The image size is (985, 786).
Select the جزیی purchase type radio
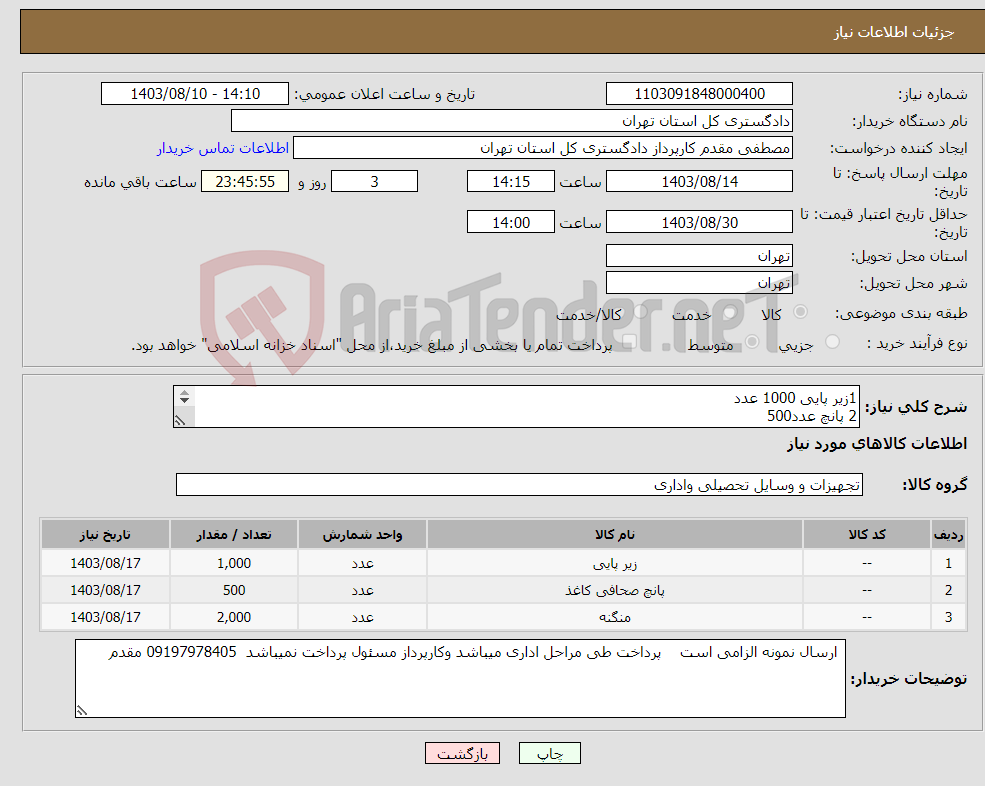(x=832, y=342)
